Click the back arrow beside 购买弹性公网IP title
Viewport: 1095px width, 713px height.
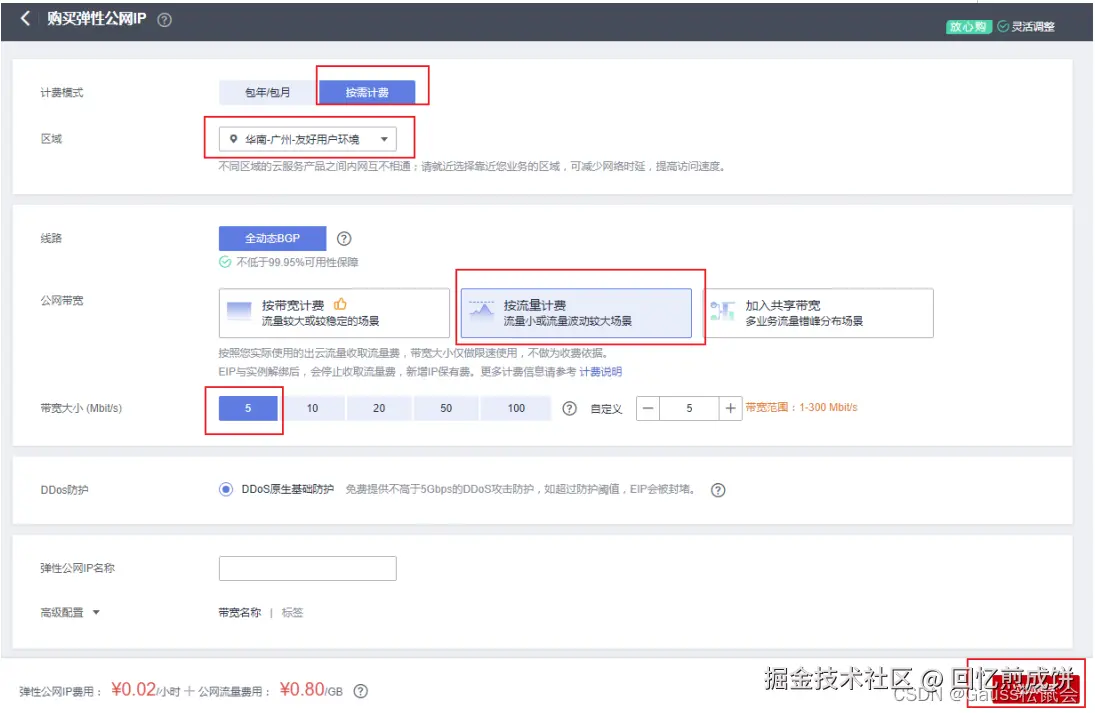click(24, 17)
